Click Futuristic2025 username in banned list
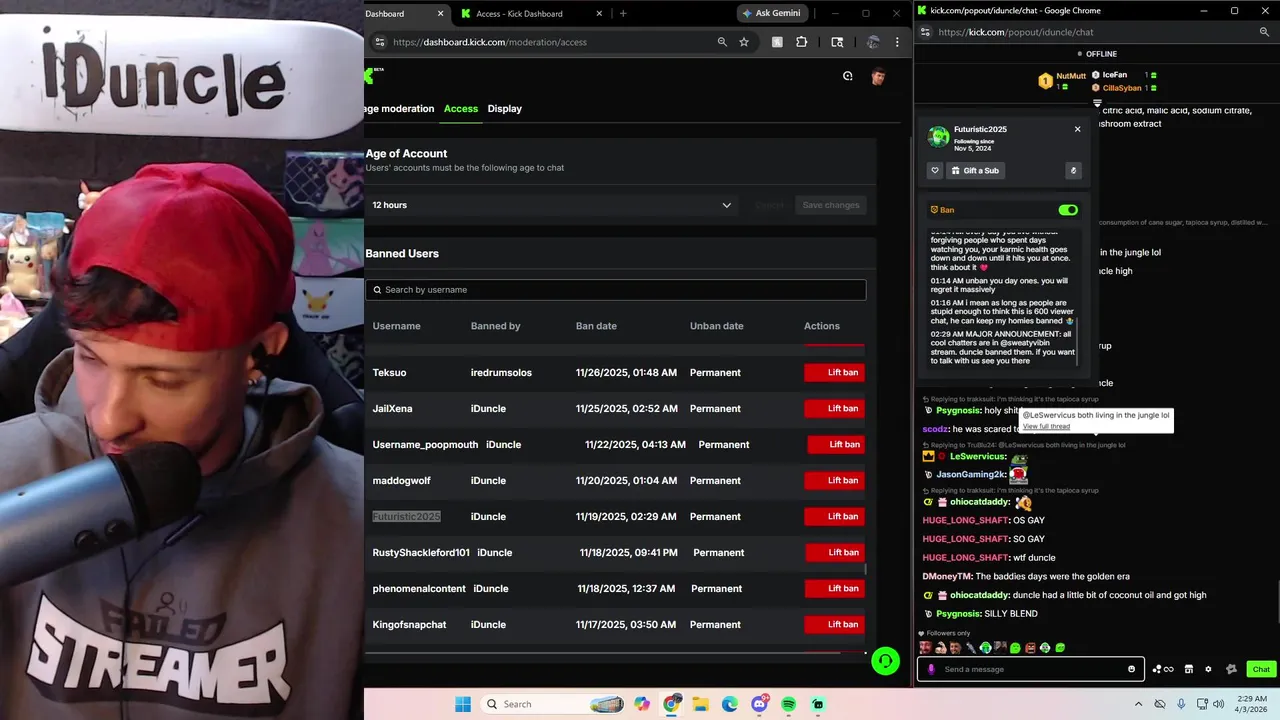Viewport: 1280px width, 720px height. (407, 516)
